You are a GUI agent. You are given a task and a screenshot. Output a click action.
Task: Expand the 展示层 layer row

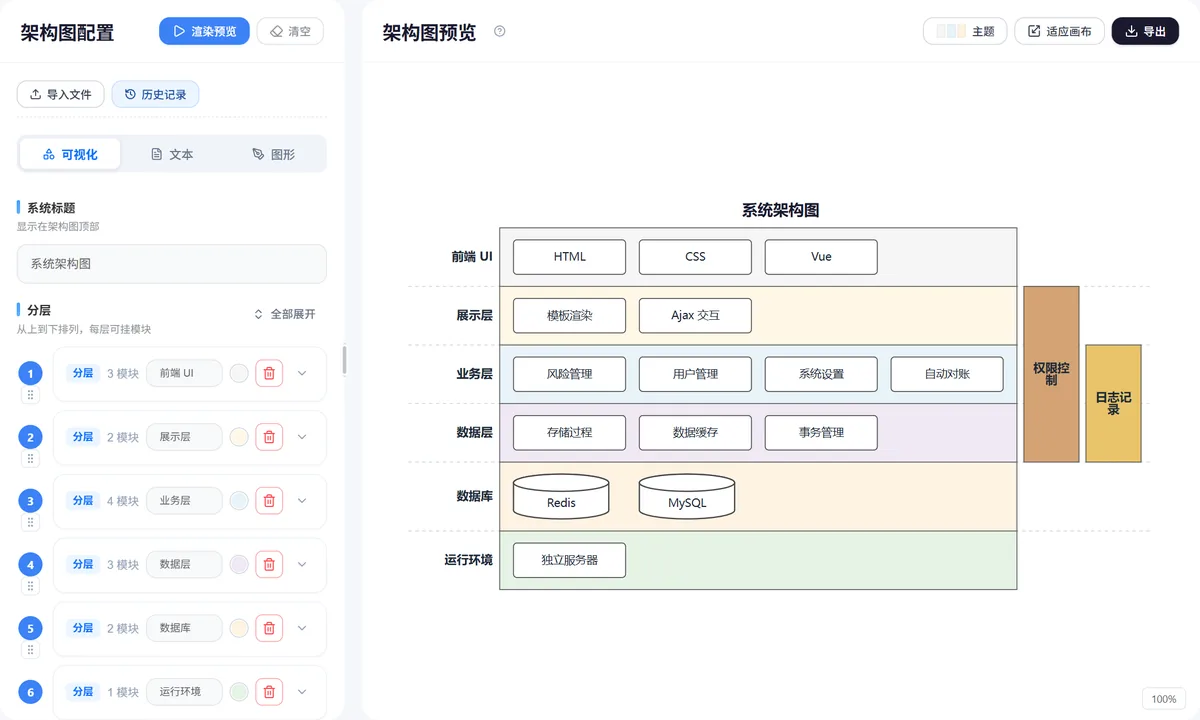303,437
